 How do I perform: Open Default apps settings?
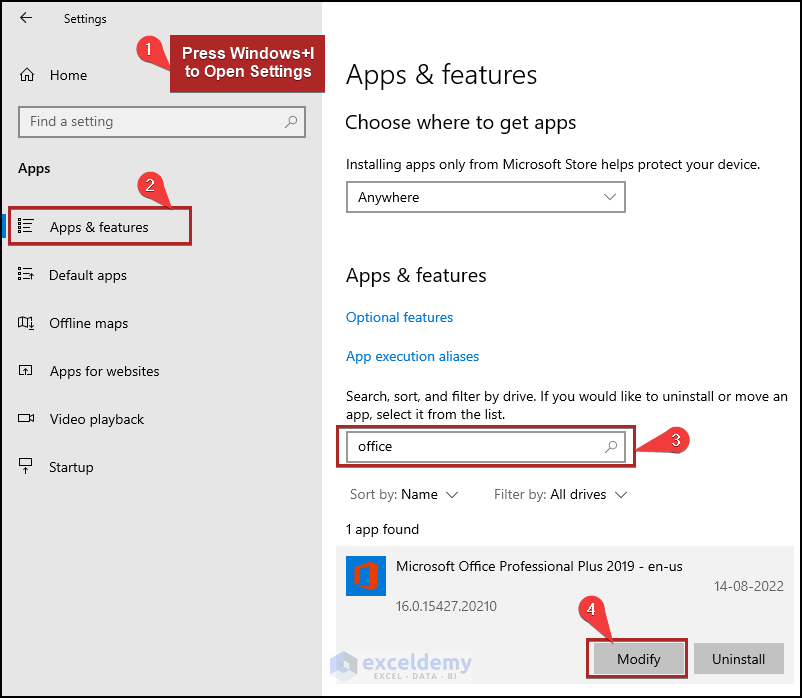click(88, 275)
